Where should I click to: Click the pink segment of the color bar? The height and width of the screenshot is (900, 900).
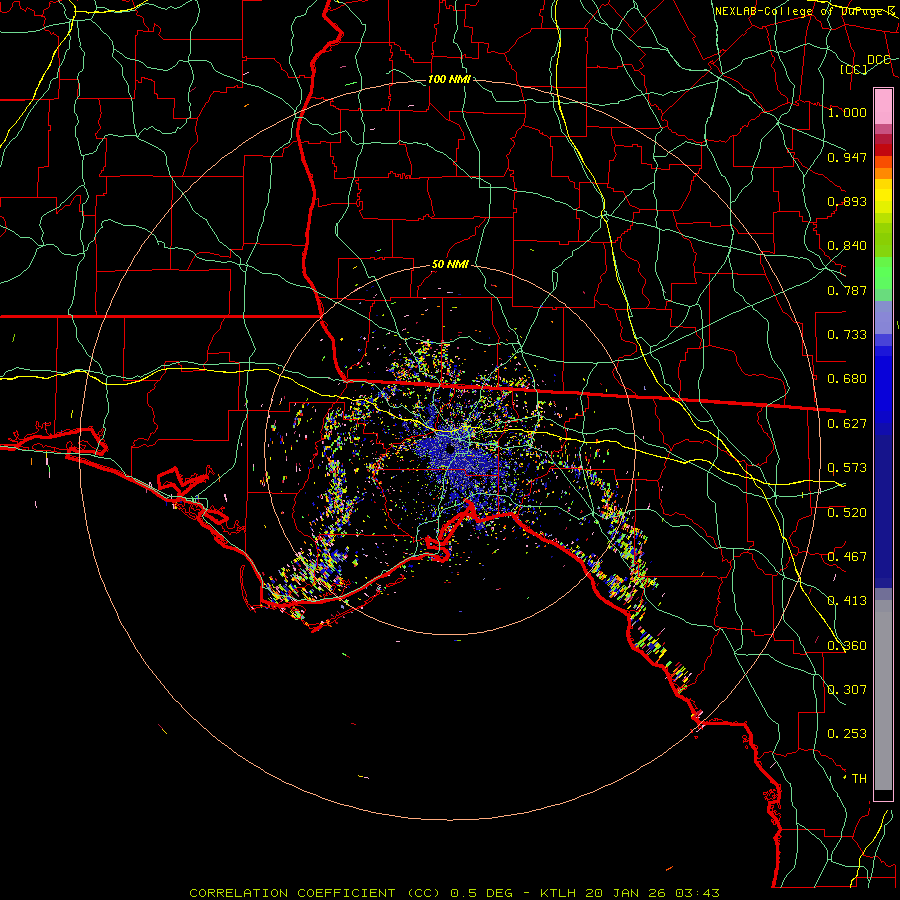(883, 106)
